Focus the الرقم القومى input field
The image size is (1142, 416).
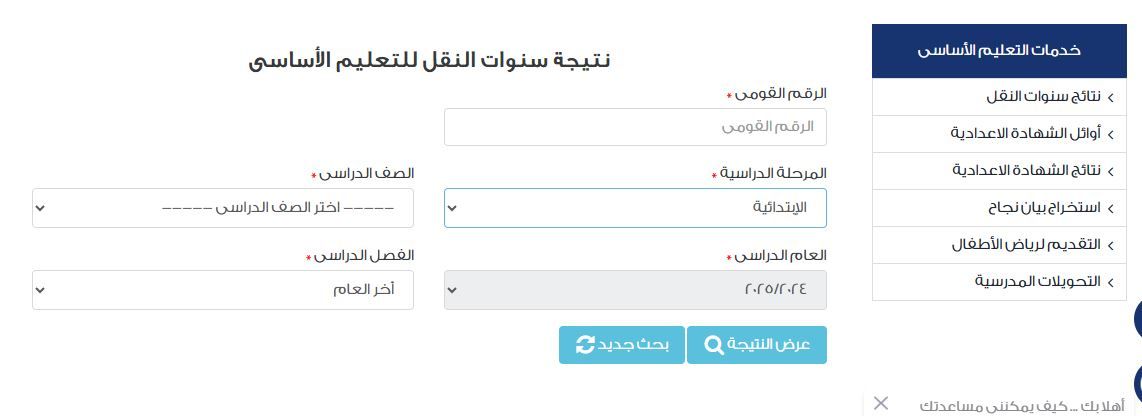pyautogui.click(x=635, y=127)
